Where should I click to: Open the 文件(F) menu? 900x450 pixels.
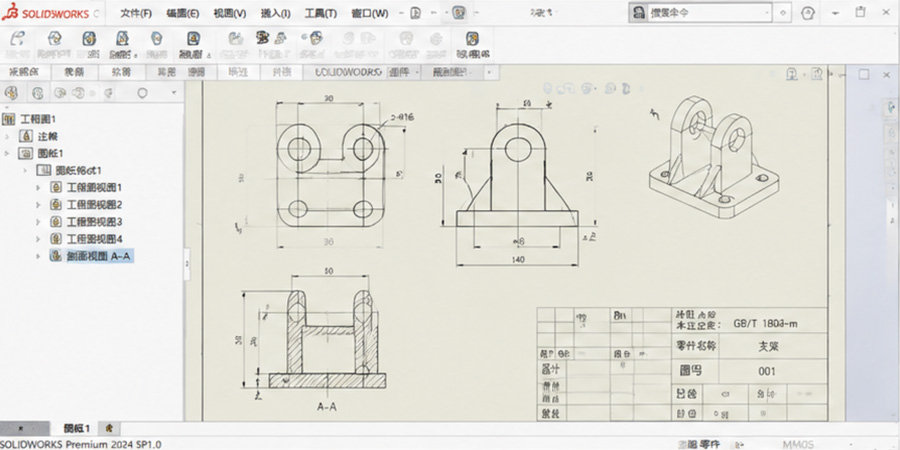click(136, 13)
